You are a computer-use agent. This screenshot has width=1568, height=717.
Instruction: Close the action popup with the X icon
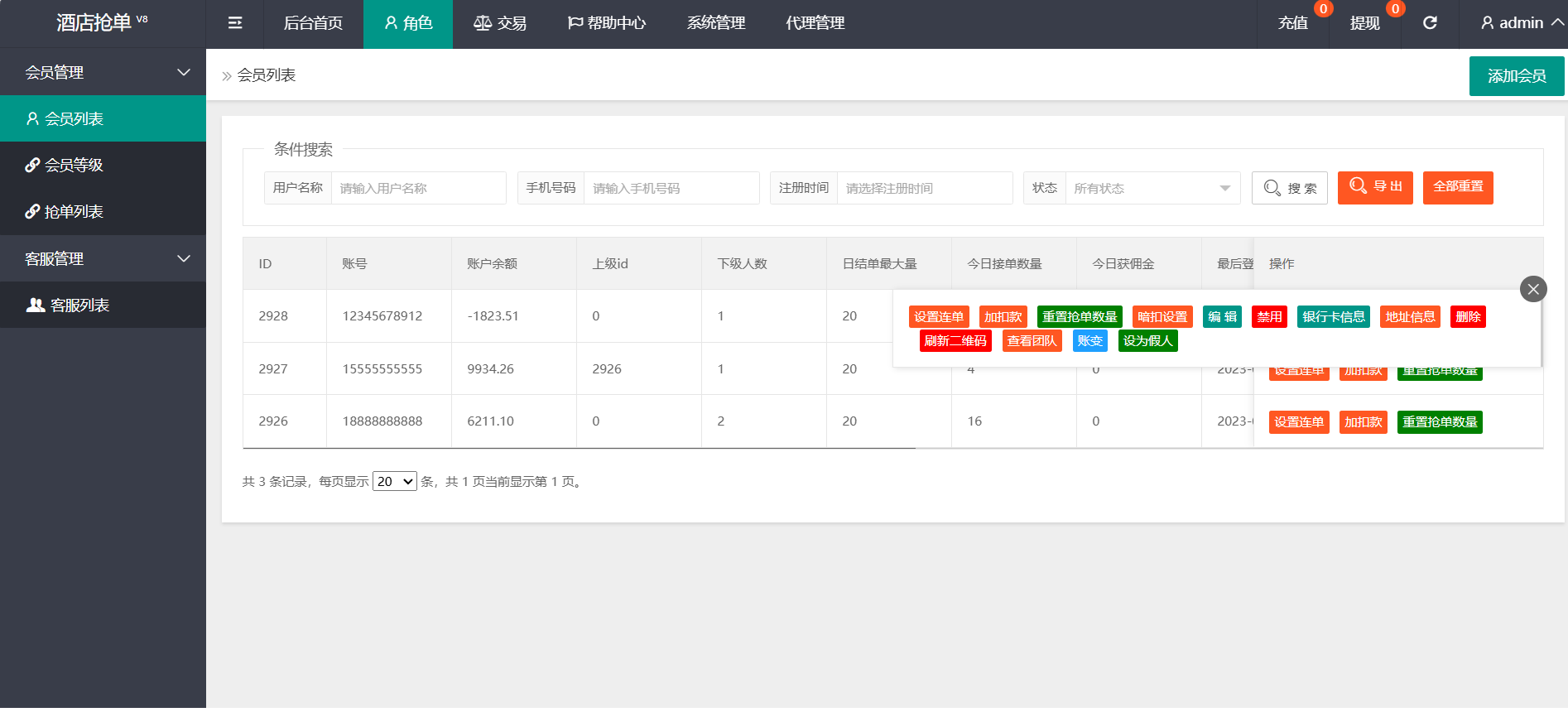1533,289
